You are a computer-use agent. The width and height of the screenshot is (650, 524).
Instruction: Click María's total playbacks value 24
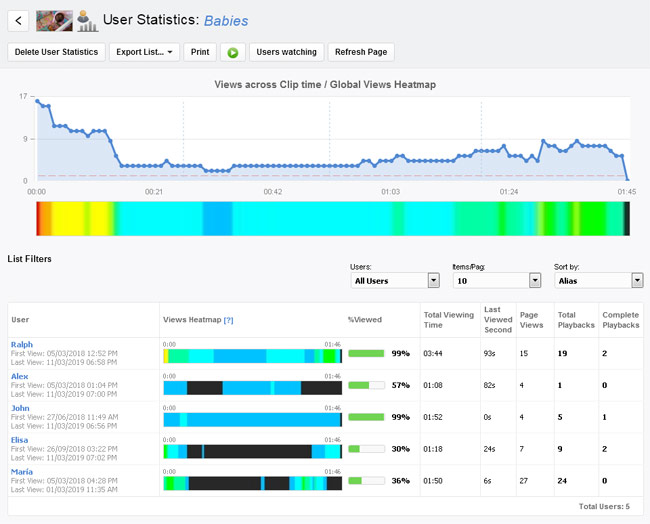point(562,481)
